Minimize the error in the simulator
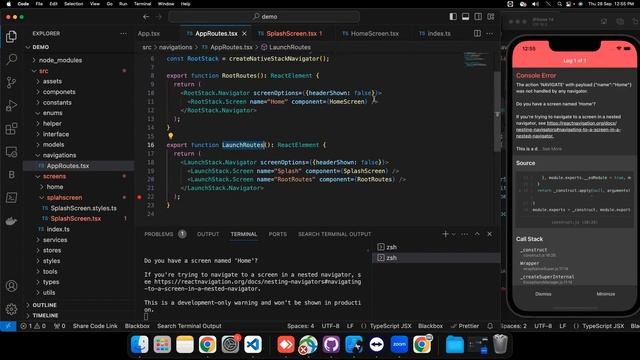This screenshot has height=360, width=640. tap(606, 294)
